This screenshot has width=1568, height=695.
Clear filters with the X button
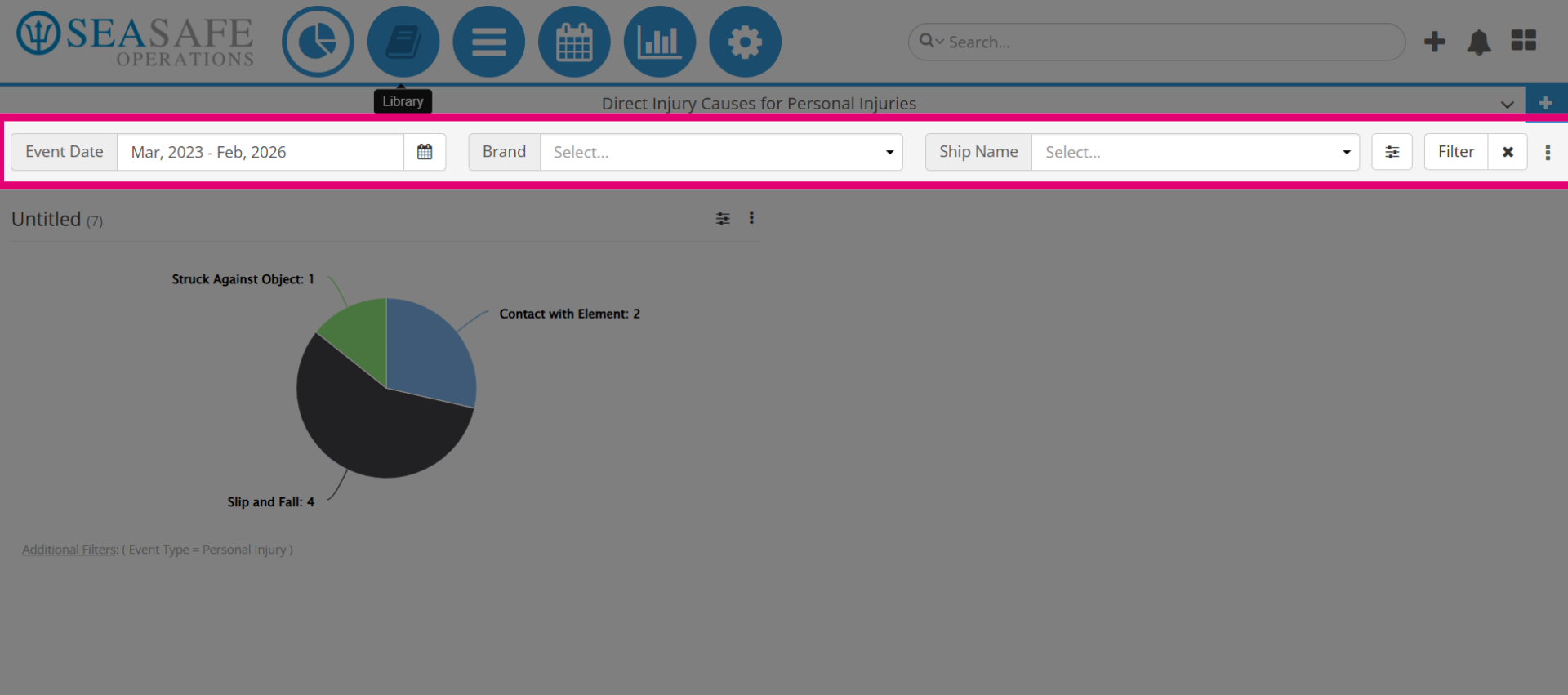point(1508,152)
